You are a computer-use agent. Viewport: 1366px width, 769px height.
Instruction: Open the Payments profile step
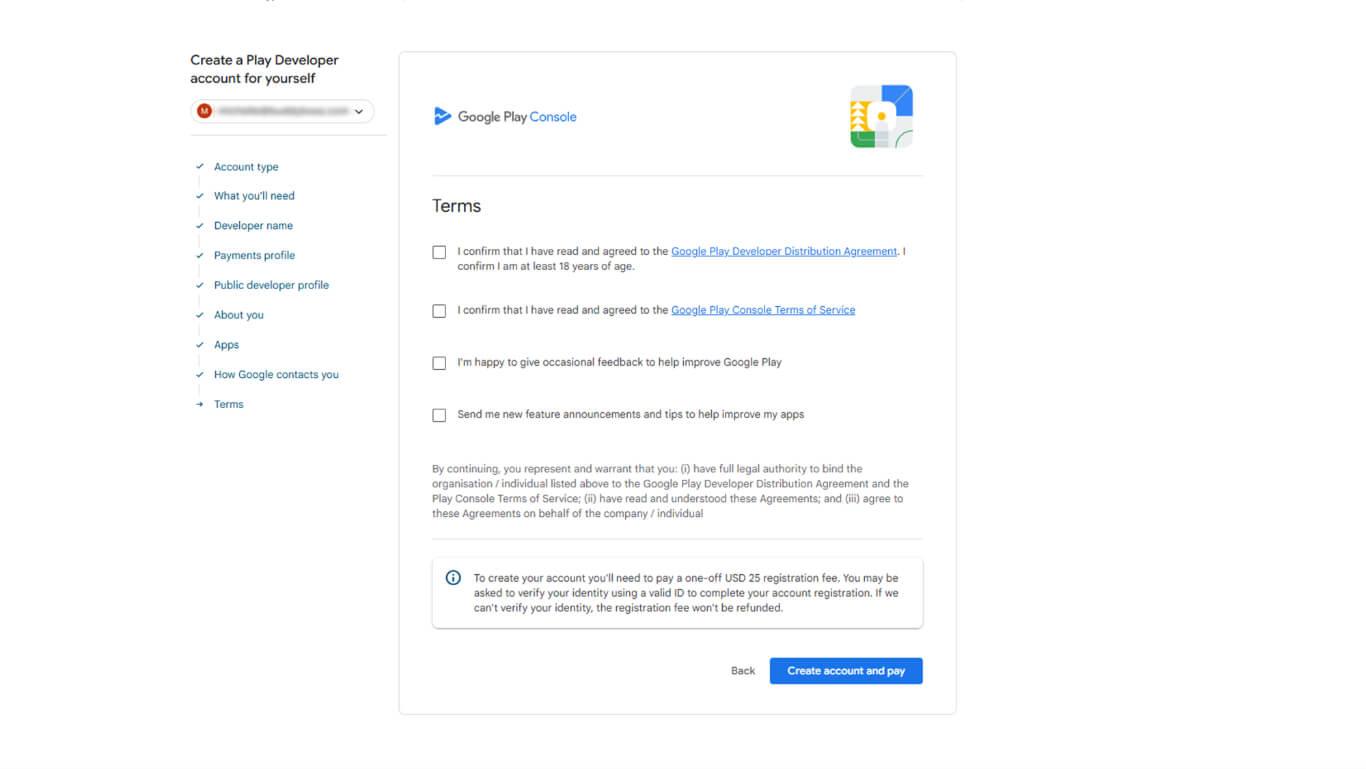pyautogui.click(x=254, y=256)
